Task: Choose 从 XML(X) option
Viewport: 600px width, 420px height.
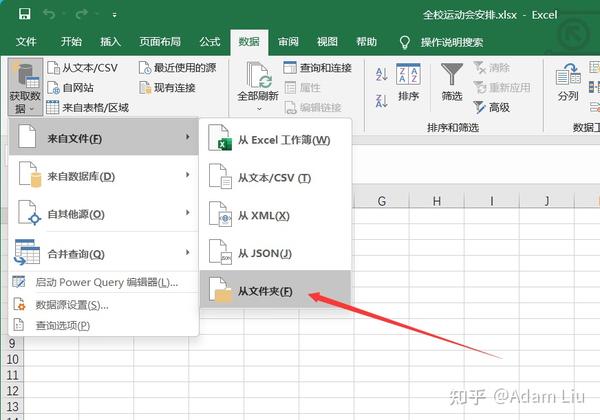Action: (276, 215)
